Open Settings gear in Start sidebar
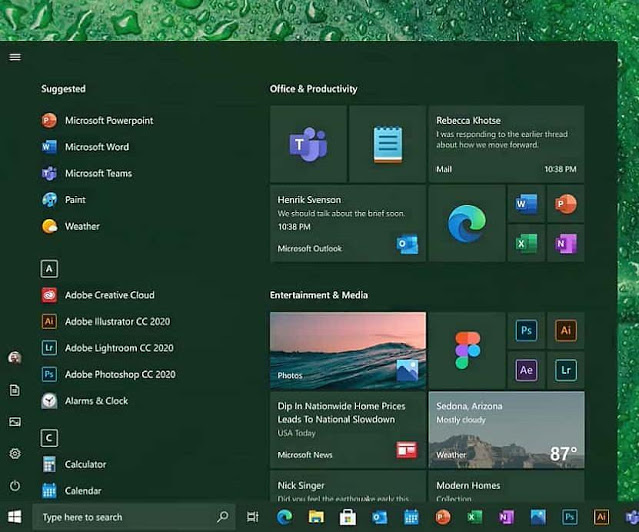This screenshot has width=639, height=532. point(15,453)
